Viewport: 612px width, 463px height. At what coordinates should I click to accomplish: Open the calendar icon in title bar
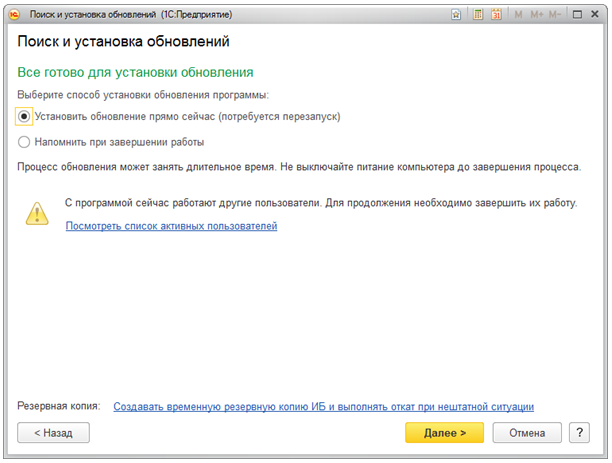[x=496, y=15]
